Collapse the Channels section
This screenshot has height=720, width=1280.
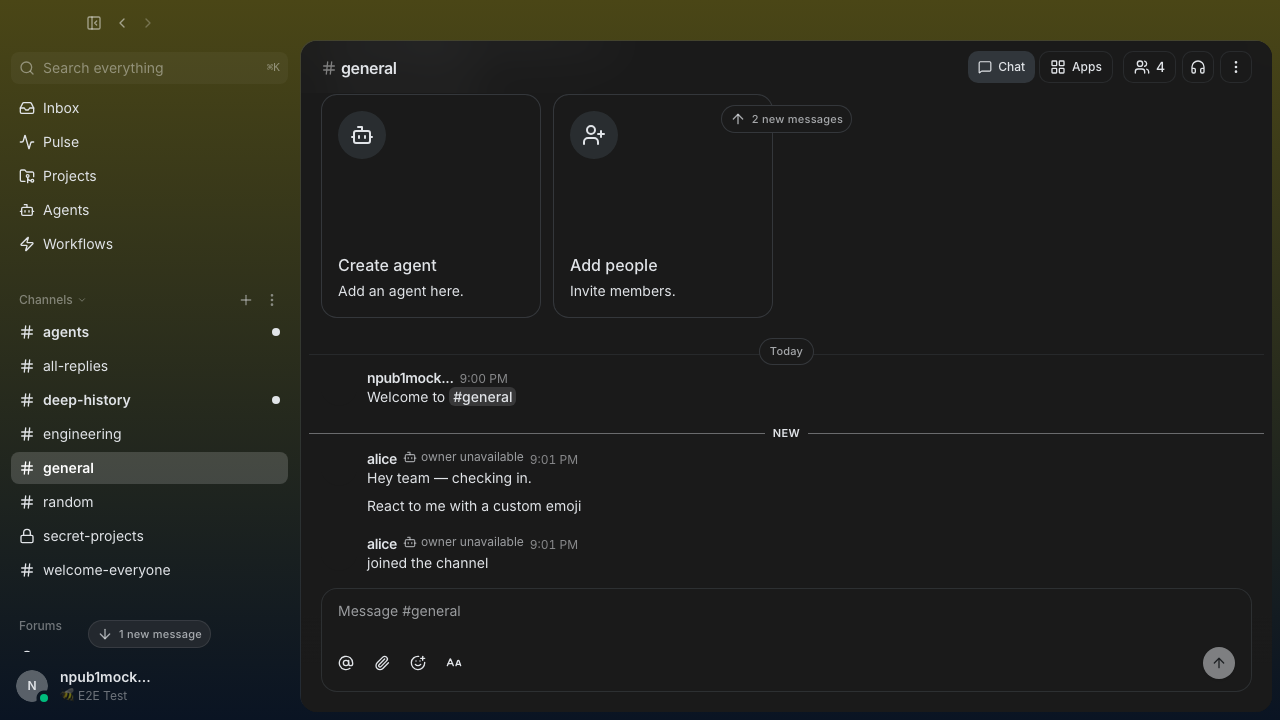click(x=52, y=300)
